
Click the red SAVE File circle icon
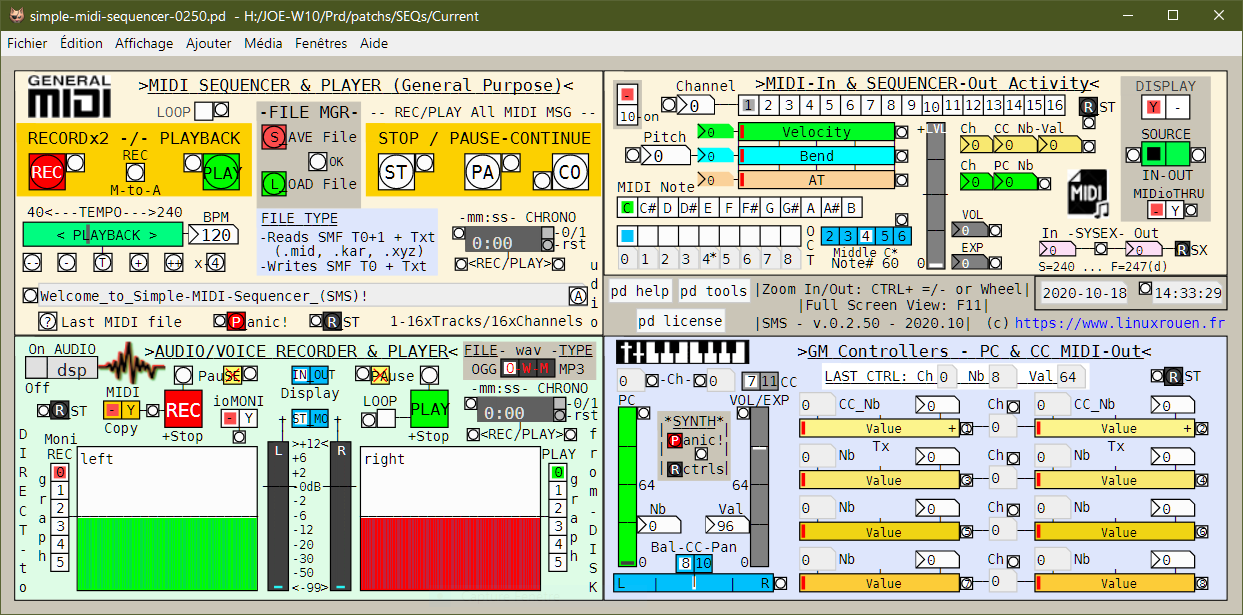pyautogui.click(x=274, y=137)
